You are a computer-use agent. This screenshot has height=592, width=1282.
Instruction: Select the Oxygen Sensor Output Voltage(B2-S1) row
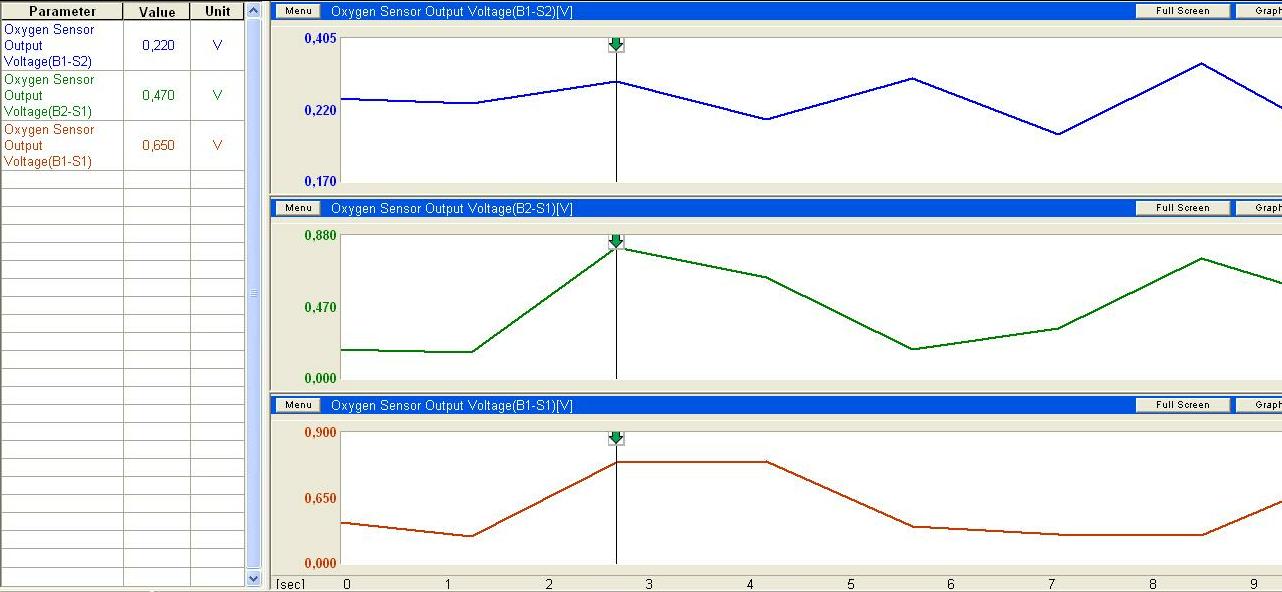(62, 96)
